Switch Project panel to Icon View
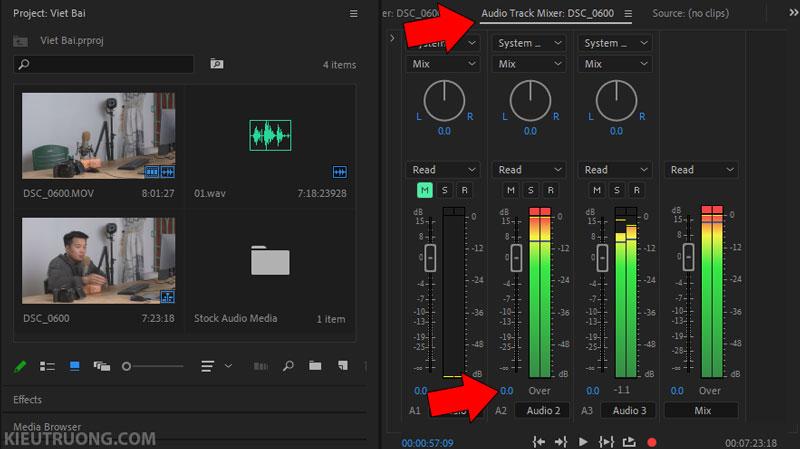The height and width of the screenshot is (449, 800). [74, 366]
